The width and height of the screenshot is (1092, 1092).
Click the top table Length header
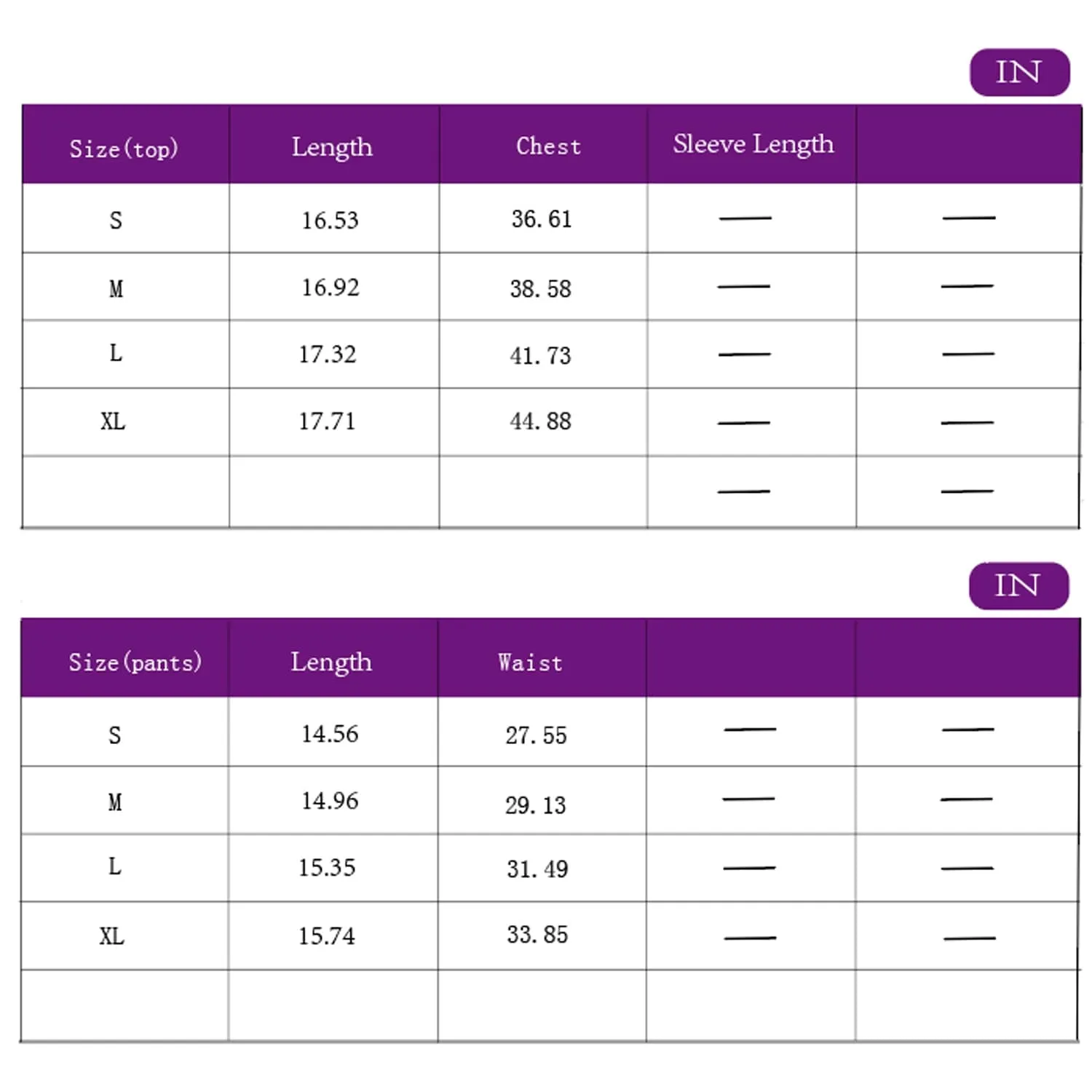[332, 147]
